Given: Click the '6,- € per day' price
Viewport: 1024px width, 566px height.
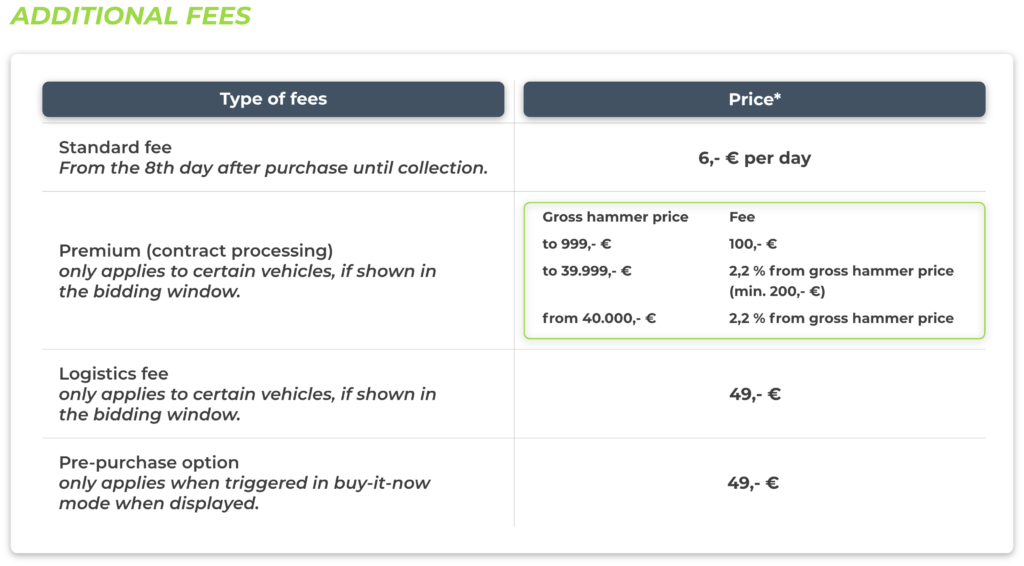Looking at the screenshot, I should [754, 158].
